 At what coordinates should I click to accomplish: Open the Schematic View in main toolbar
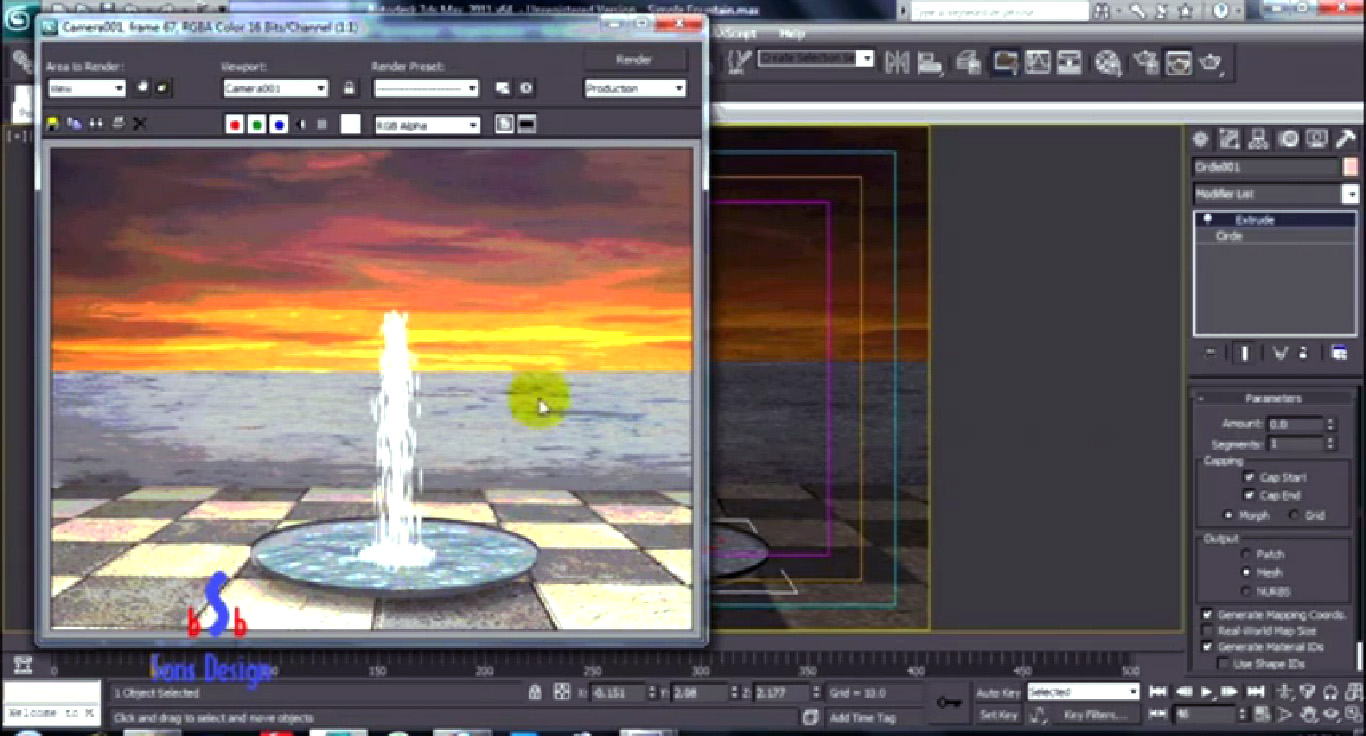(x=1070, y=63)
